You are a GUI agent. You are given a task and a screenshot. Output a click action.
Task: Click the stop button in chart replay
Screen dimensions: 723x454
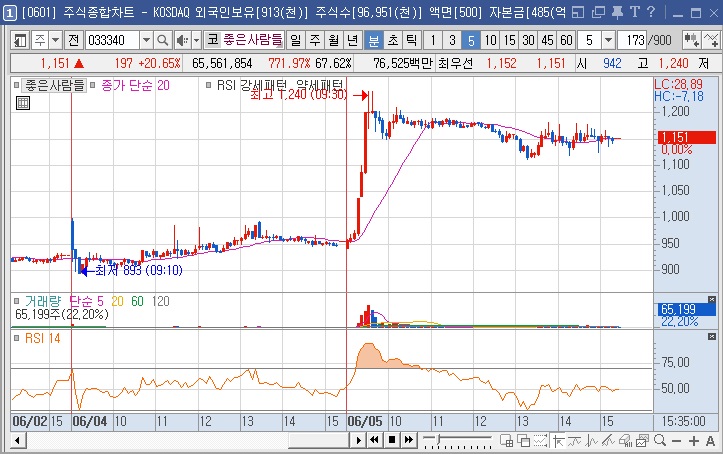(391, 440)
